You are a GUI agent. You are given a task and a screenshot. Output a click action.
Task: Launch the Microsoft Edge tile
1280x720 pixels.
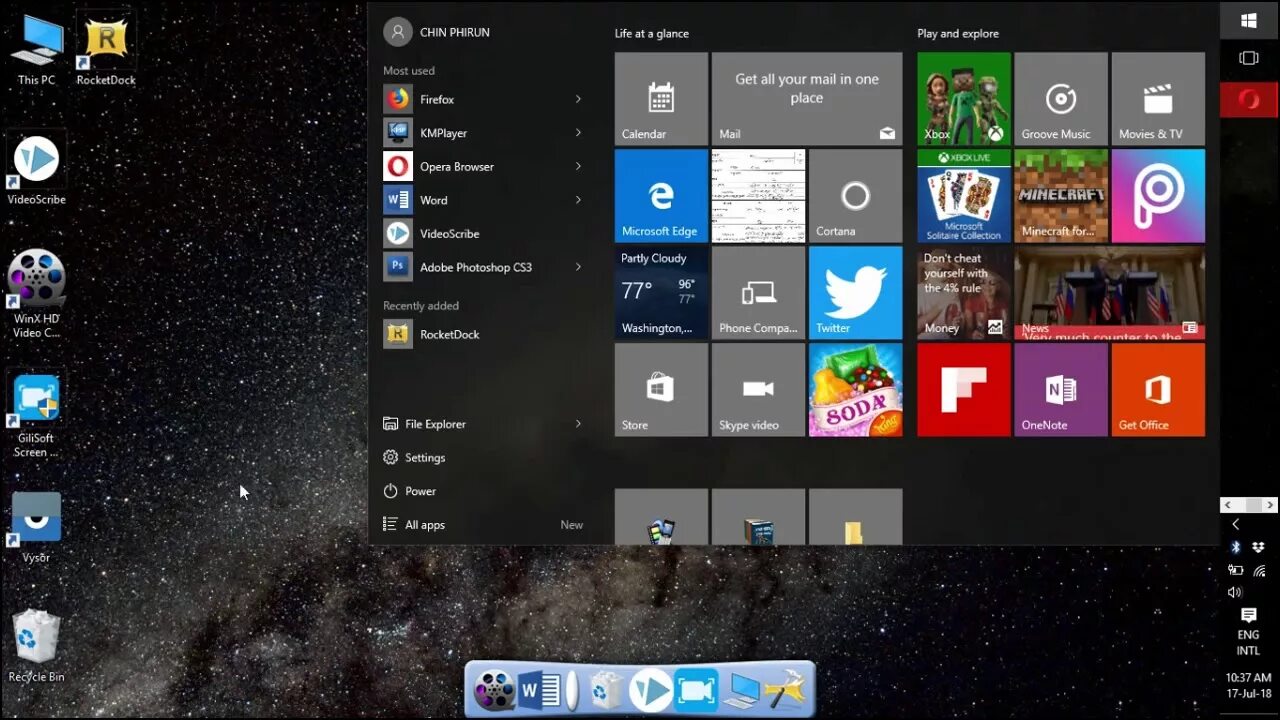tap(661, 196)
